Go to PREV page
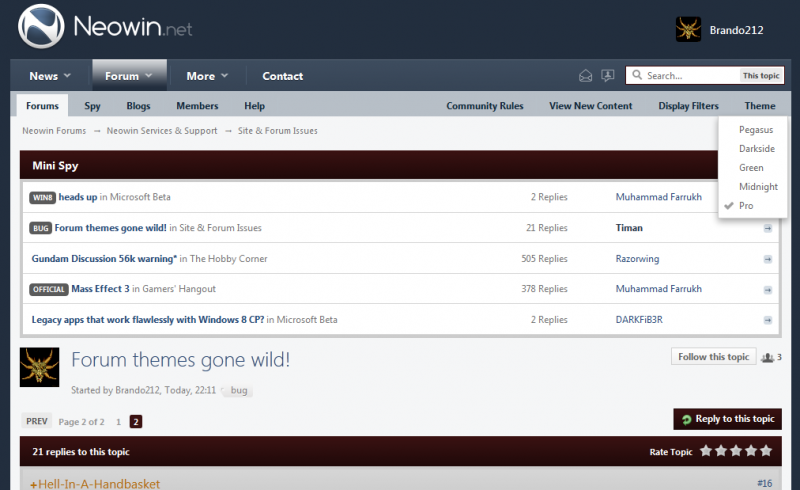This screenshot has width=800, height=490. click(x=37, y=421)
